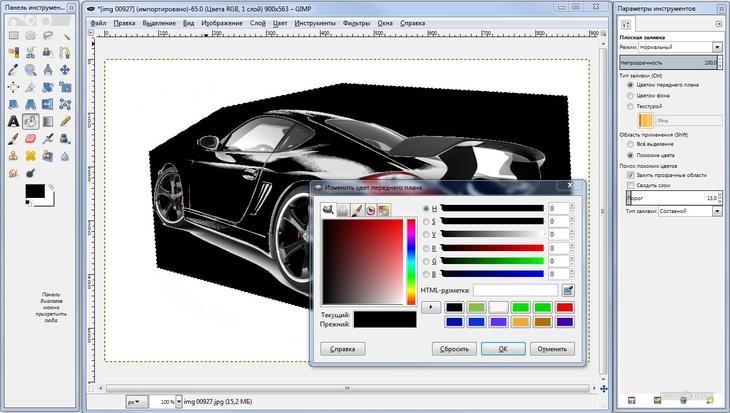This screenshot has height=413, width=730.
Task: Select the Airbrush tool
Action: tap(47, 139)
